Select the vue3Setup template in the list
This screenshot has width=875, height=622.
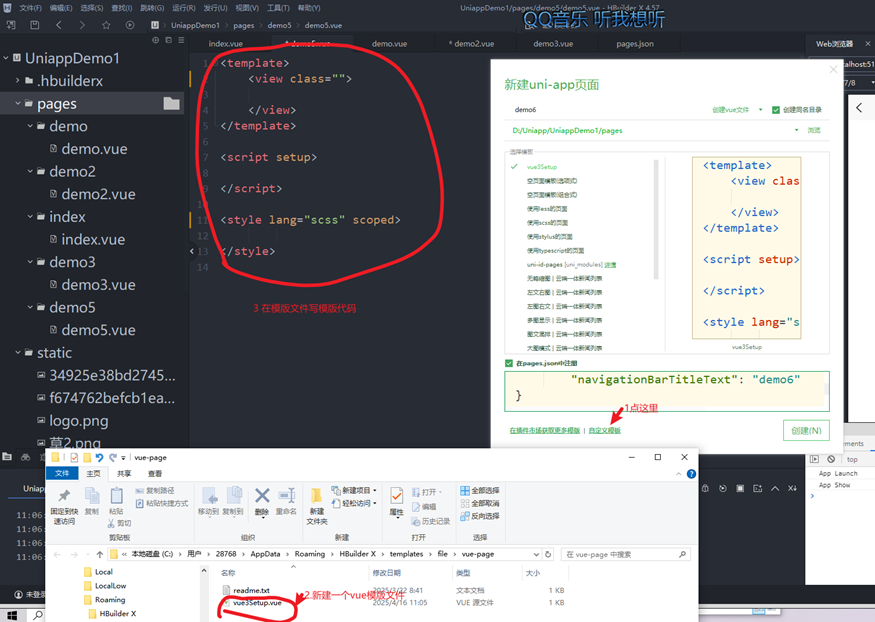(542, 167)
